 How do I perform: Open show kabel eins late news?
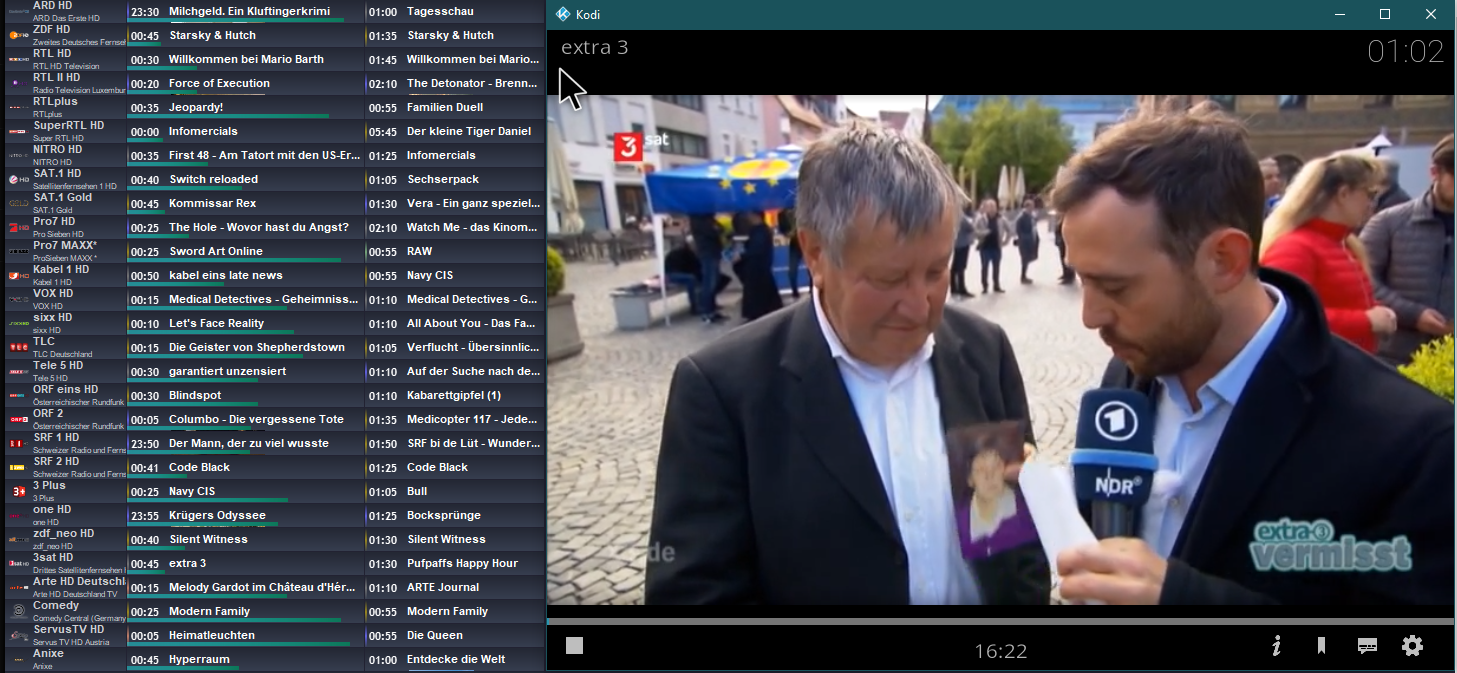pyautogui.click(x=226, y=275)
